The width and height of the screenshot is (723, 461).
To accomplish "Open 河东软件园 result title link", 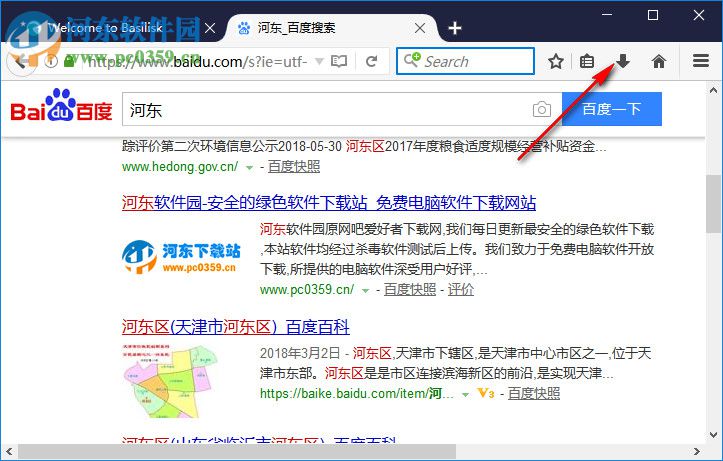I will coord(329,202).
